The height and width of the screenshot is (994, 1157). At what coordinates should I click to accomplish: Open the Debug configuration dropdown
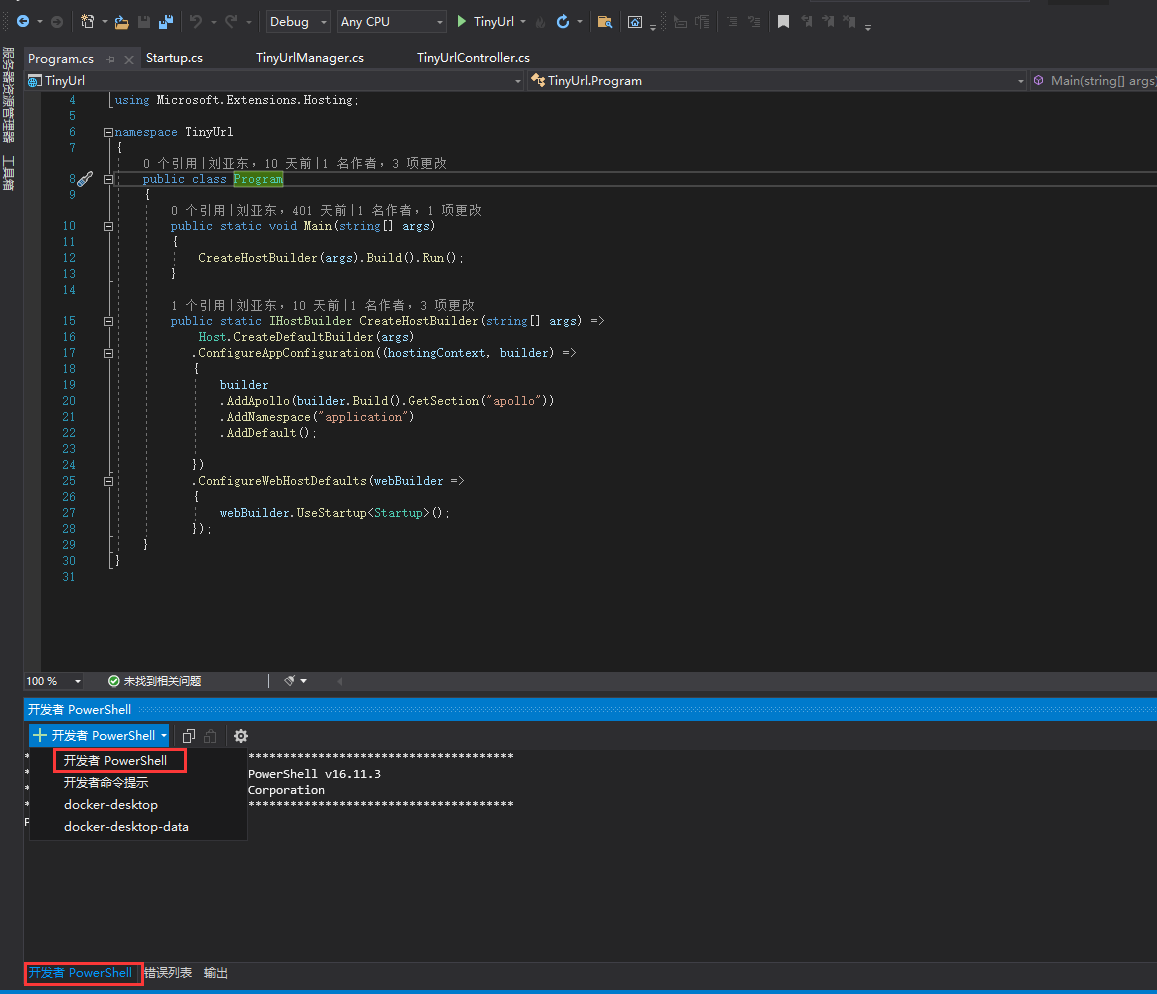(298, 21)
